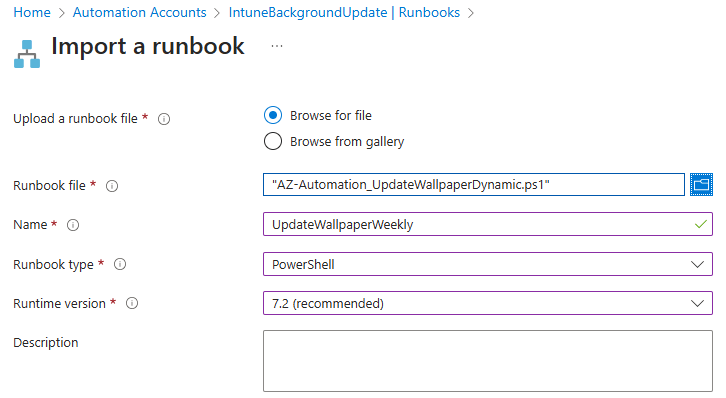The image size is (726, 398).
Task: Open the Runtime version 7.2 dropdown
Action: point(488,303)
